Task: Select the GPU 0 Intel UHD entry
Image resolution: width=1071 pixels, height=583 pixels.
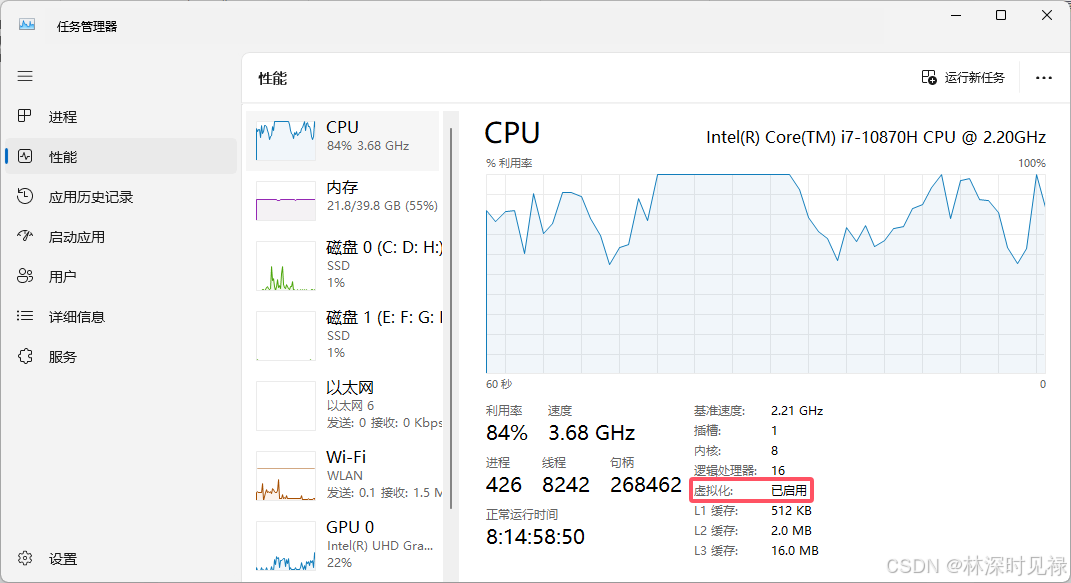Action: [343, 545]
